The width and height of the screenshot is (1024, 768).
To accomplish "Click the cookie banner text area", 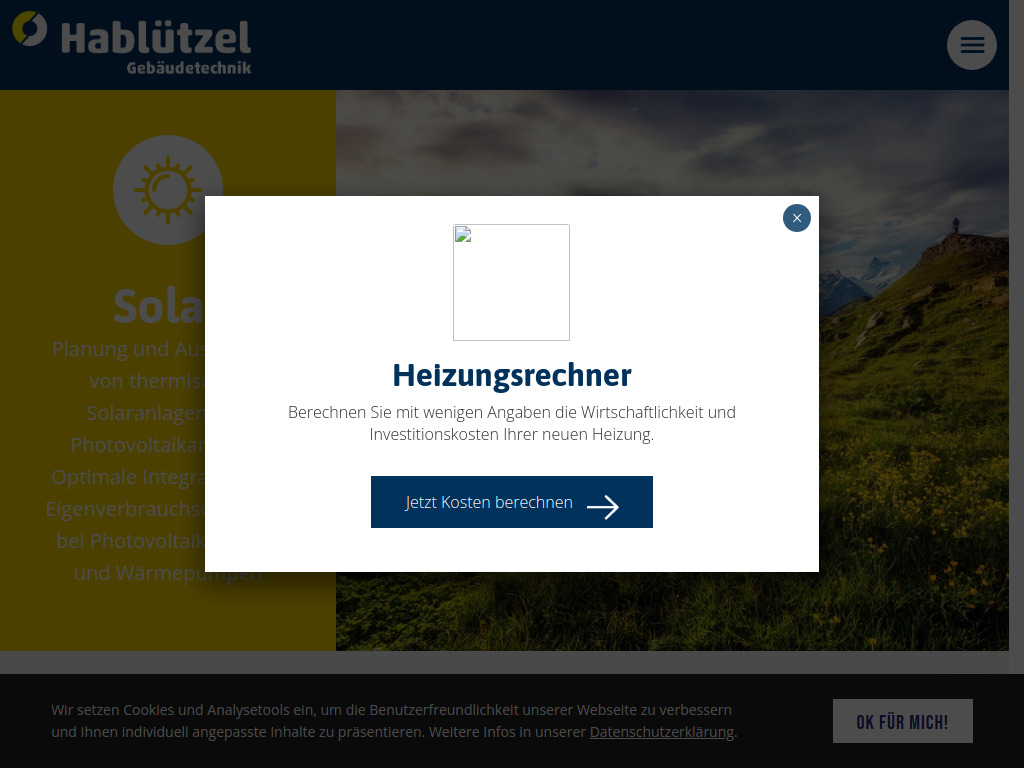I will (391, 720).
